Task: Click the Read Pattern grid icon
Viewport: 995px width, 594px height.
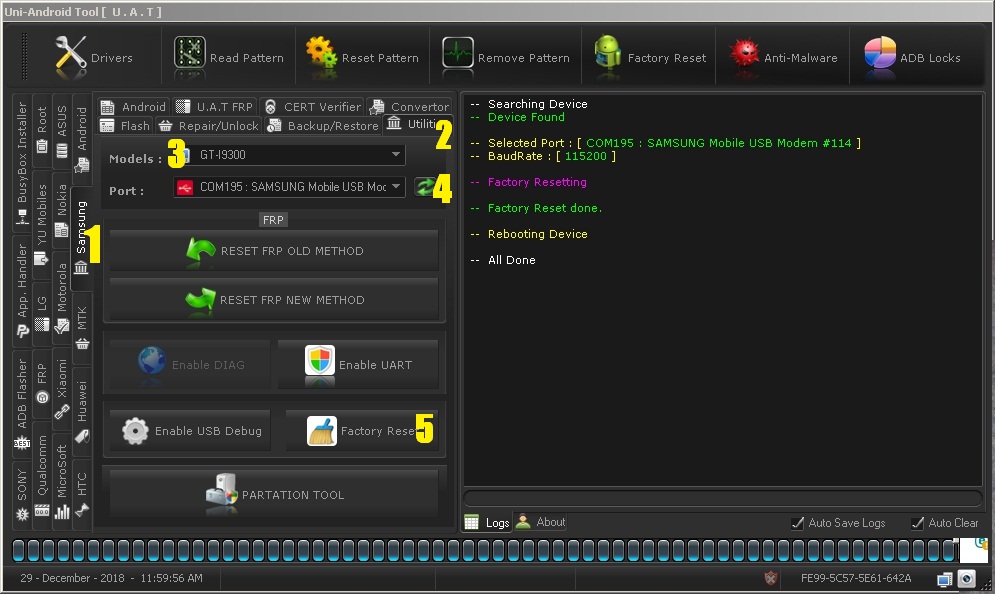Action: click(190, 53)
